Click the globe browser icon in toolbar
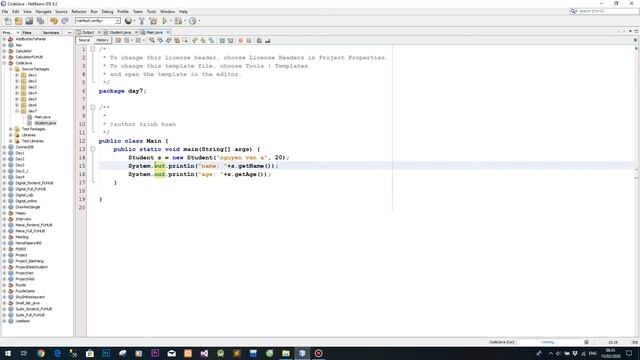Screen dimensions: 640x360 (128, 21)
